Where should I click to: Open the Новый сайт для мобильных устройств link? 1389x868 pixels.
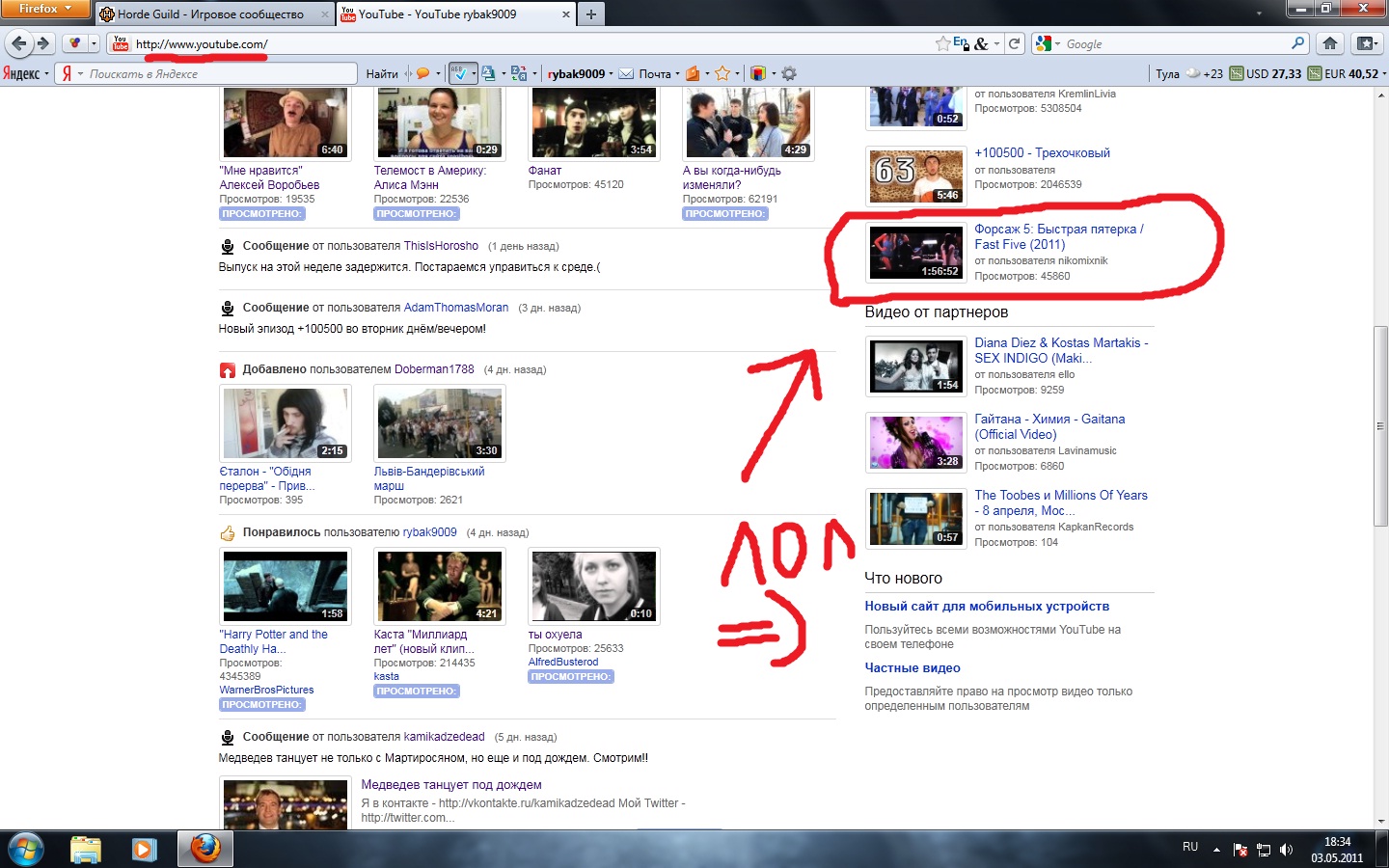tap(987, 607)
